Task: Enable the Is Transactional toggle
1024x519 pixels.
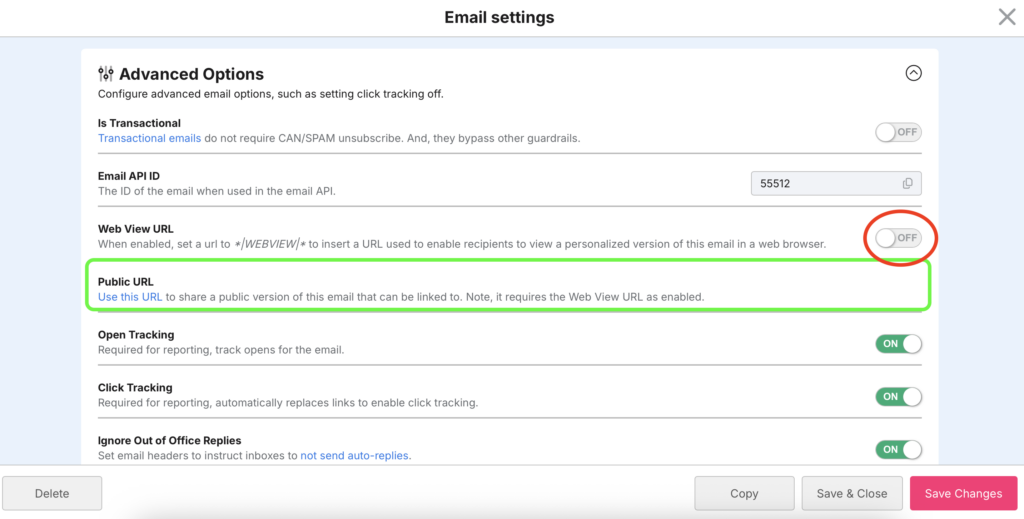Action: 898,133
